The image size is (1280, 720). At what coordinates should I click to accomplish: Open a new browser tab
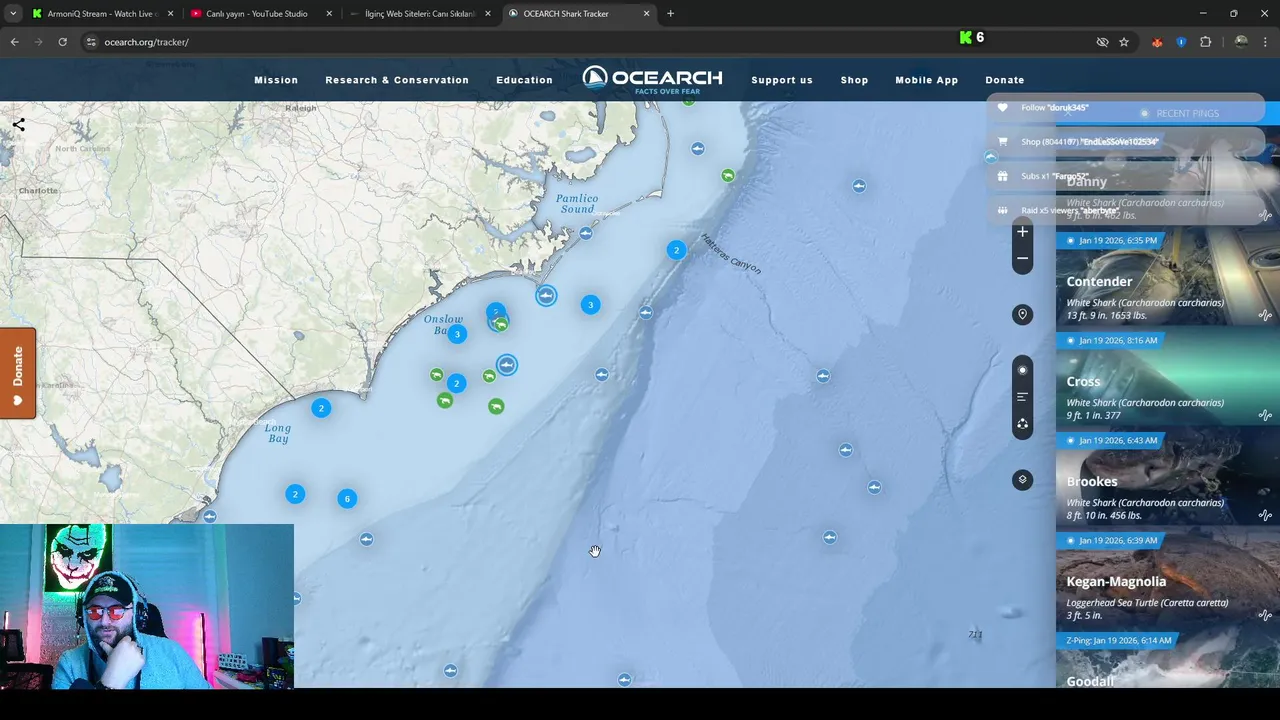pos(670,14)
